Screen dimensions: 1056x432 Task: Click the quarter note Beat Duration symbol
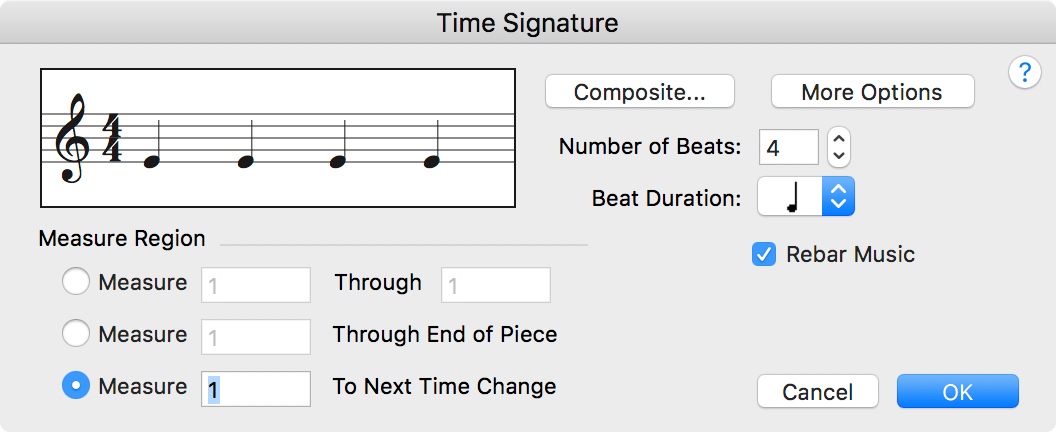(x=791, y=198)
